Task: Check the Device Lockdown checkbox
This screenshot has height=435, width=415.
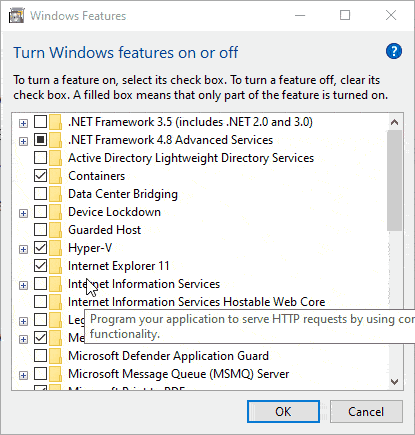Action: point(40,212)
